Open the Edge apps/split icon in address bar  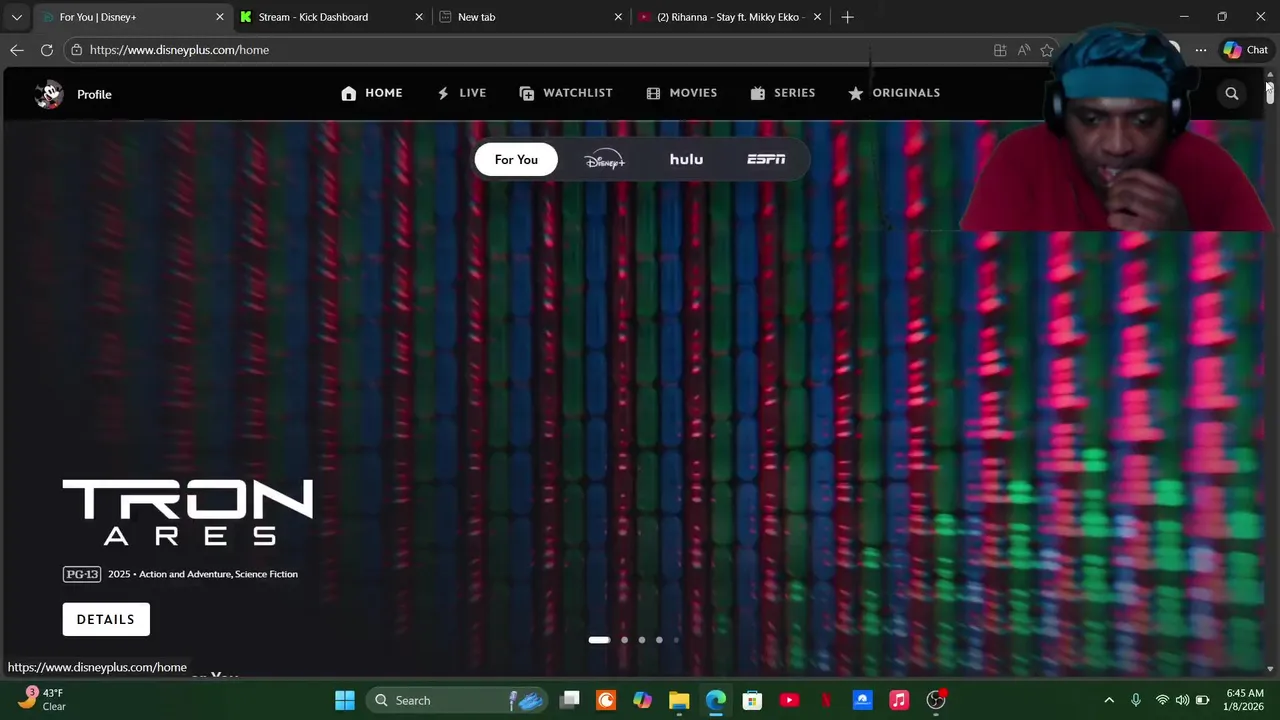pos(1000,50)
